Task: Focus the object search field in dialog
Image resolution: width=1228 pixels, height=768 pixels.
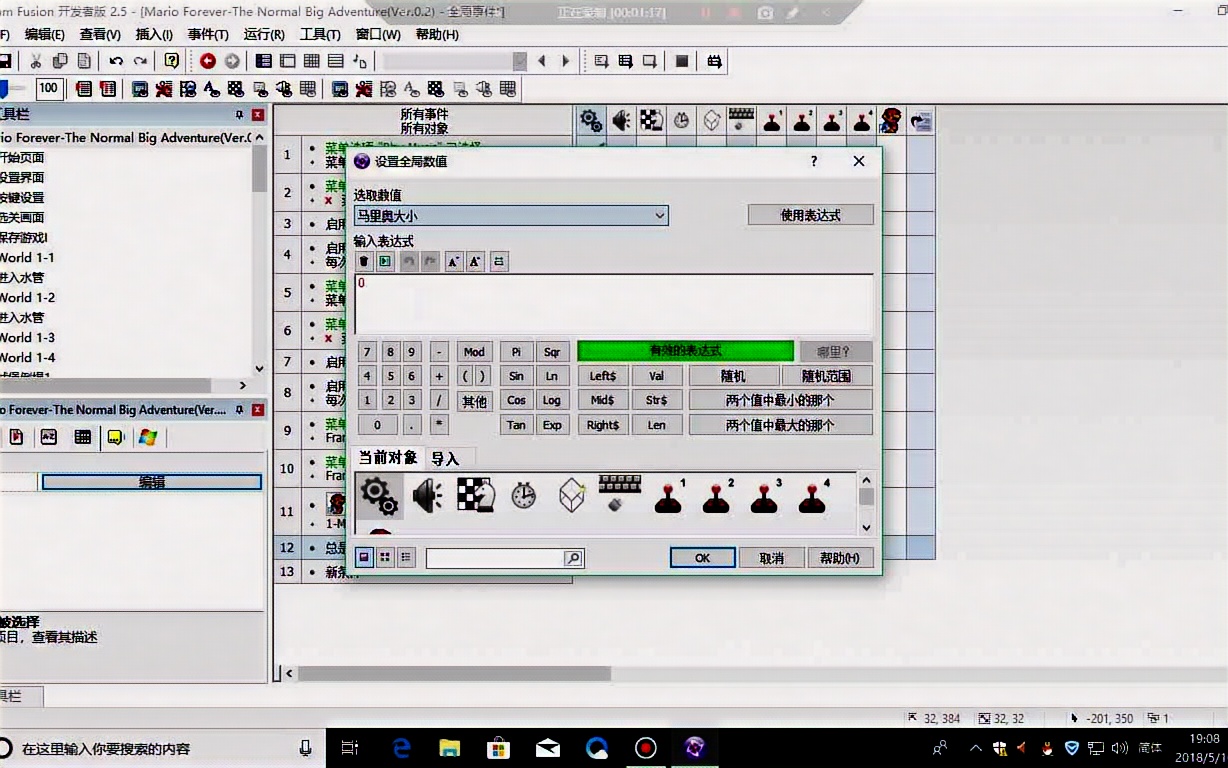Action: (x=495, y=558)
